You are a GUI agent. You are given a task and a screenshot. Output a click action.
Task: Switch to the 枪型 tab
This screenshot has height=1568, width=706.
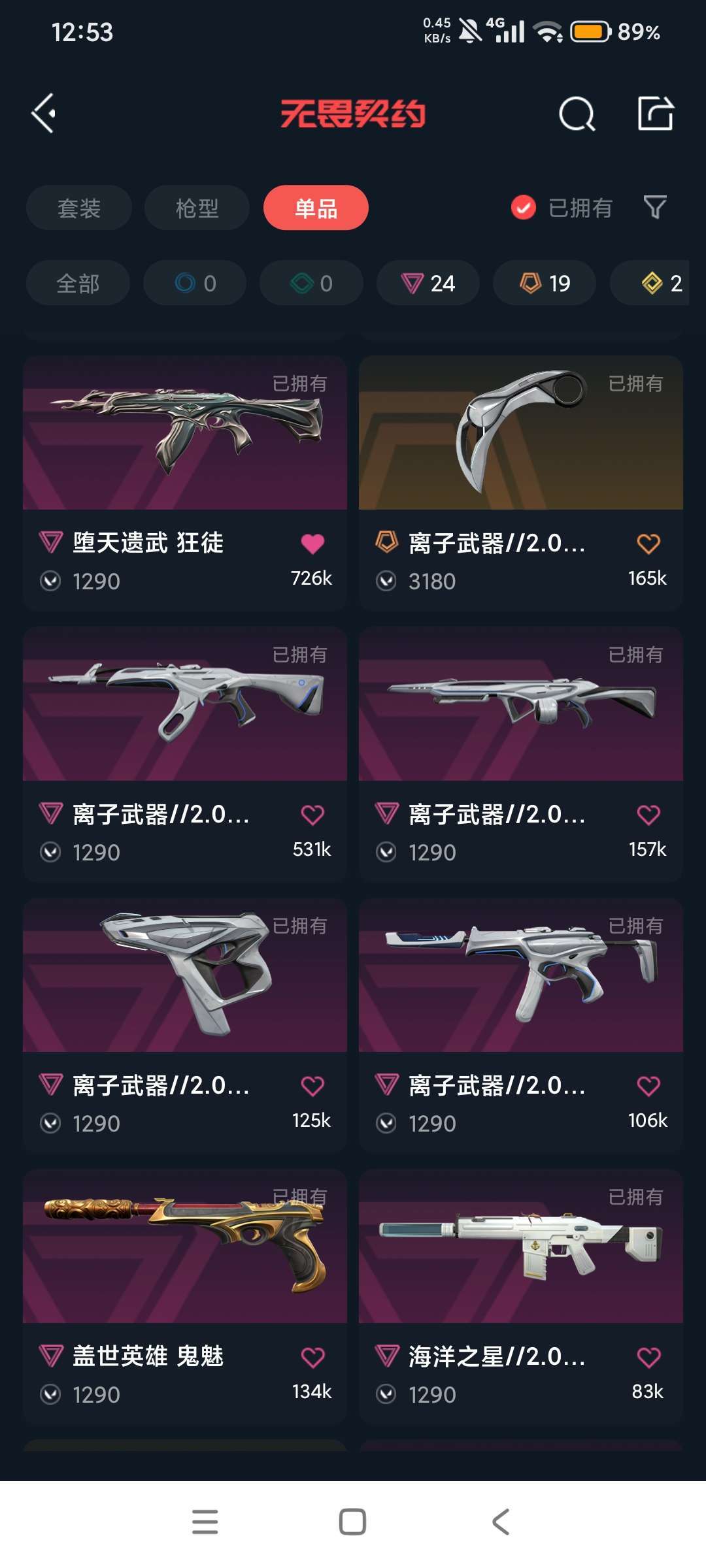point(197,208)
